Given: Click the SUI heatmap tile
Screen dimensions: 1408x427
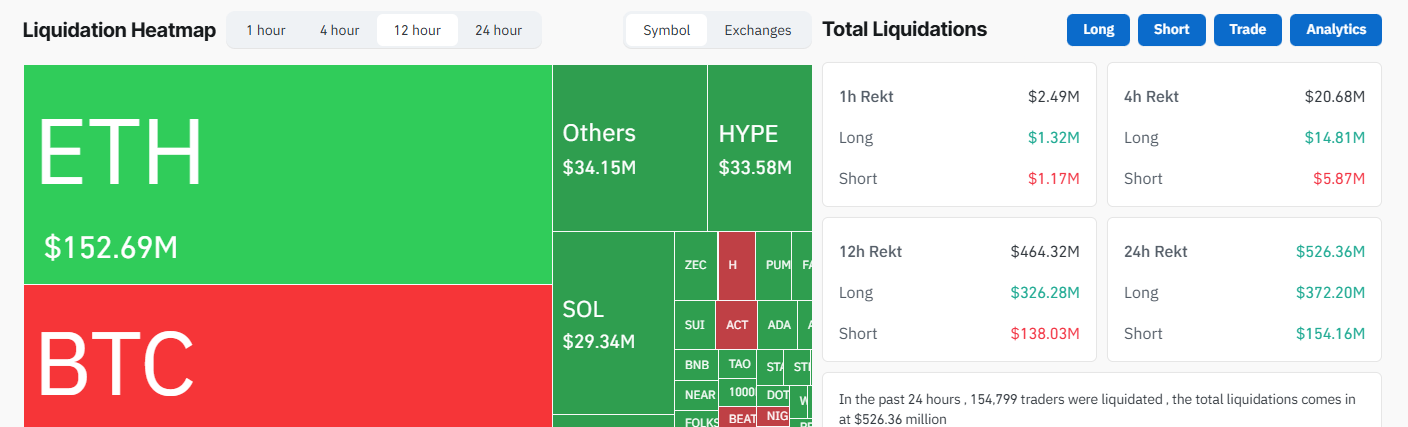Looking at the screenshot, I should point(695,325).
